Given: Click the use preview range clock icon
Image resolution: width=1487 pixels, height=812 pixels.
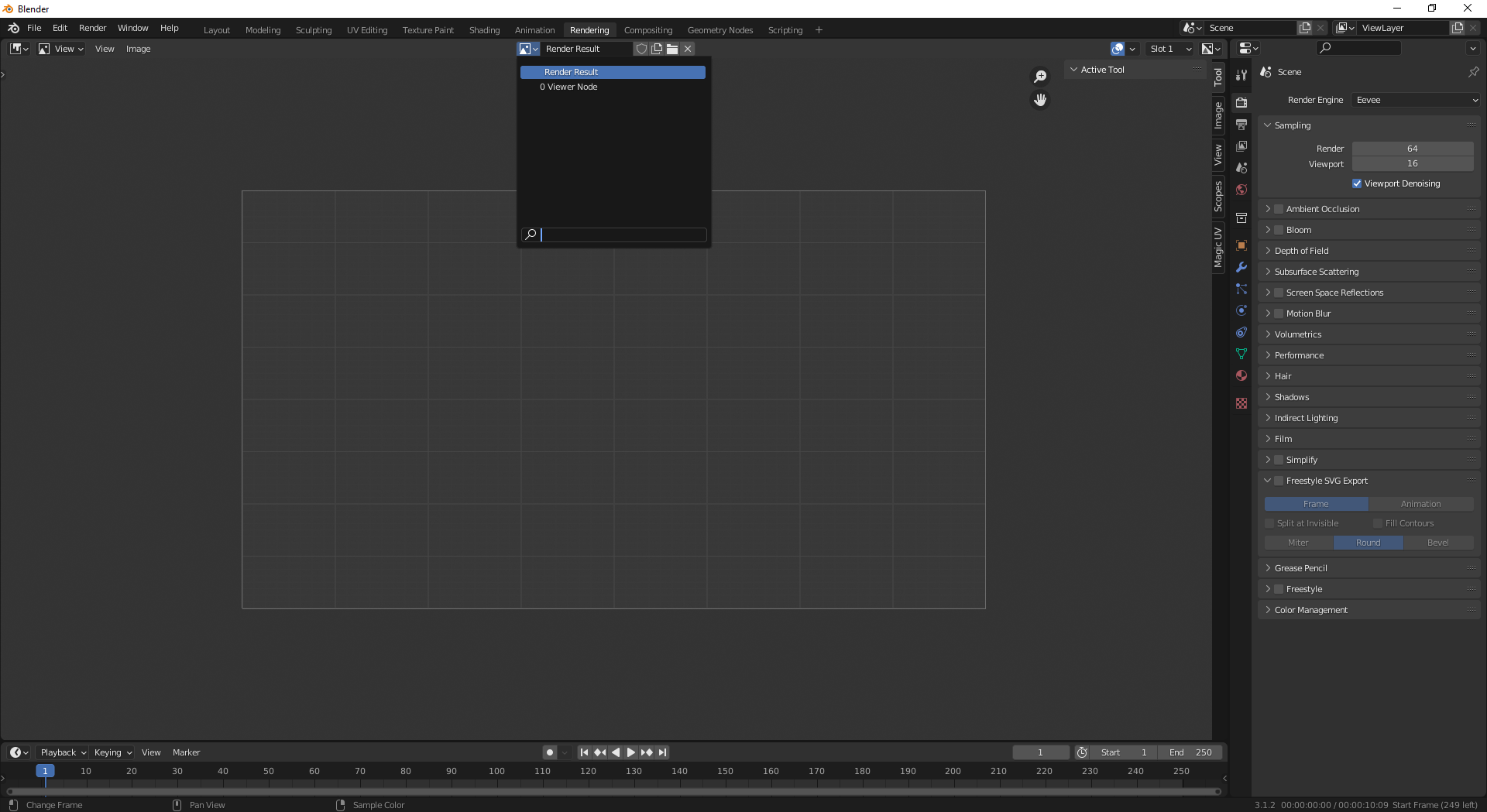Looking at the screenshot, I should 1082,752.
